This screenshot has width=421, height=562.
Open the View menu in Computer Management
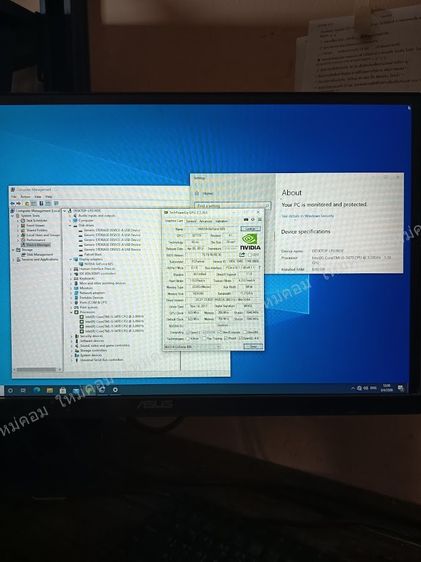(38, 197)
